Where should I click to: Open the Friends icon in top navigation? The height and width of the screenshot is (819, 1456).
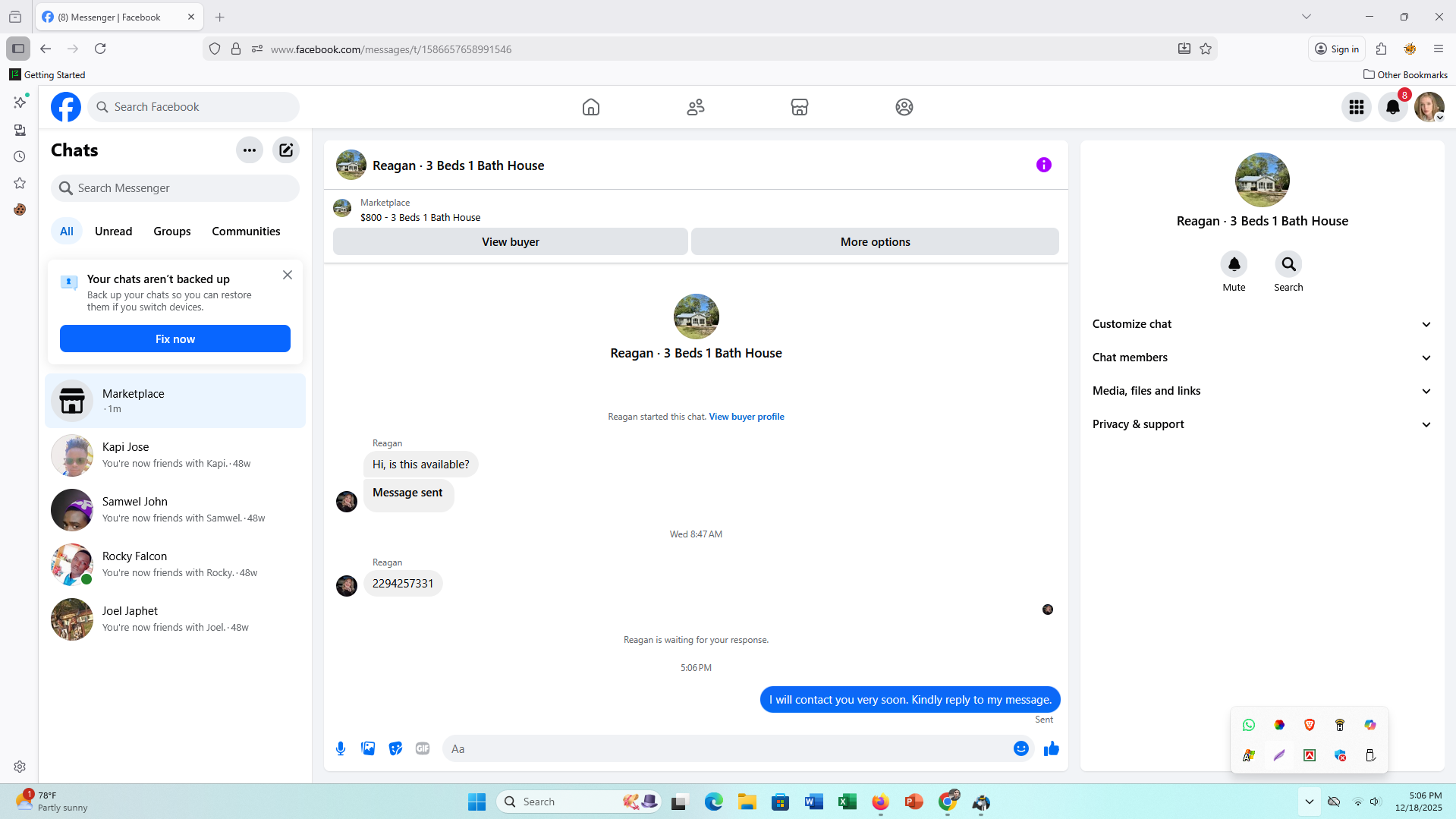696,107
